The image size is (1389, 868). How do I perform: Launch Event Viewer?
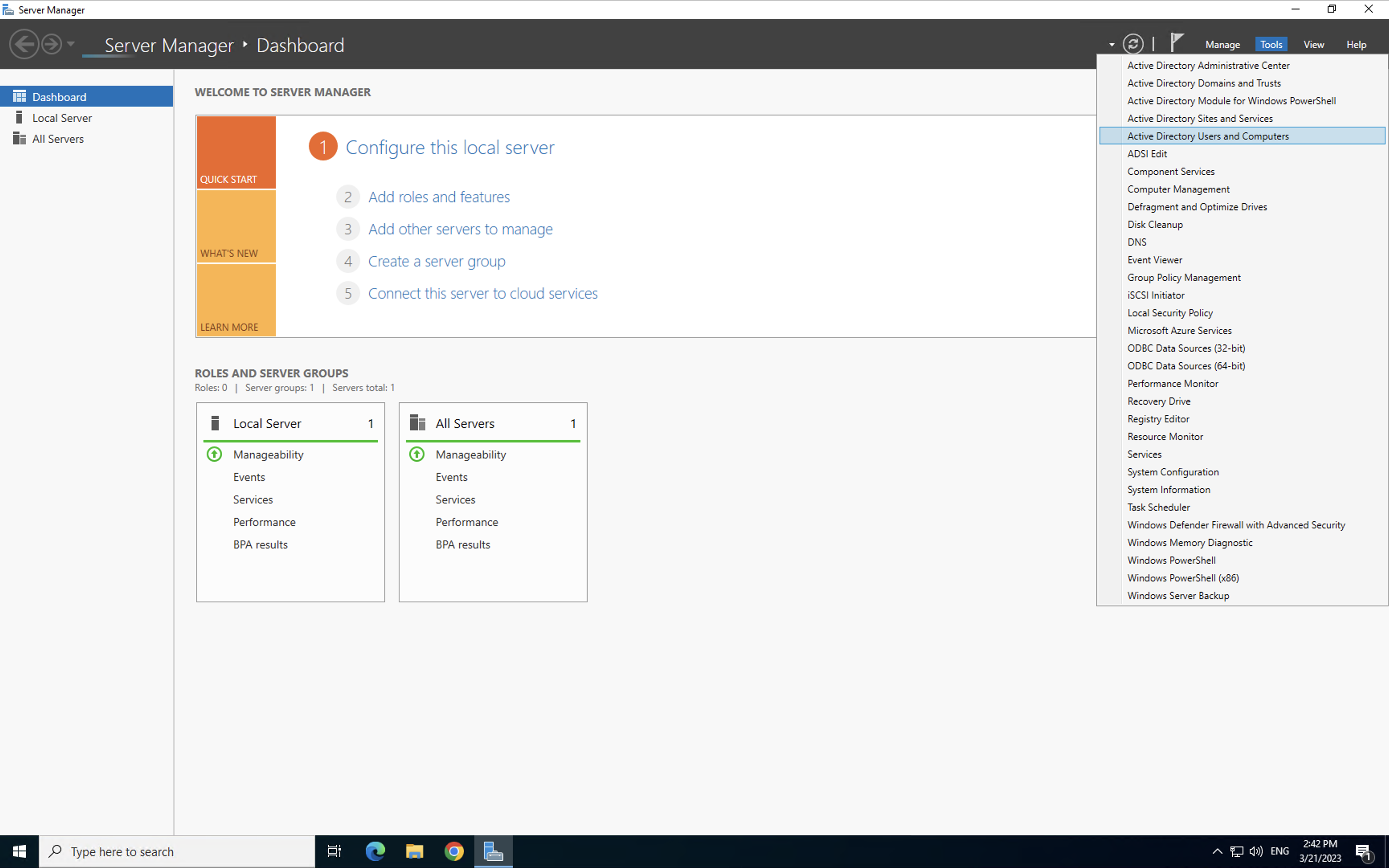click(x=1242, y=260)
